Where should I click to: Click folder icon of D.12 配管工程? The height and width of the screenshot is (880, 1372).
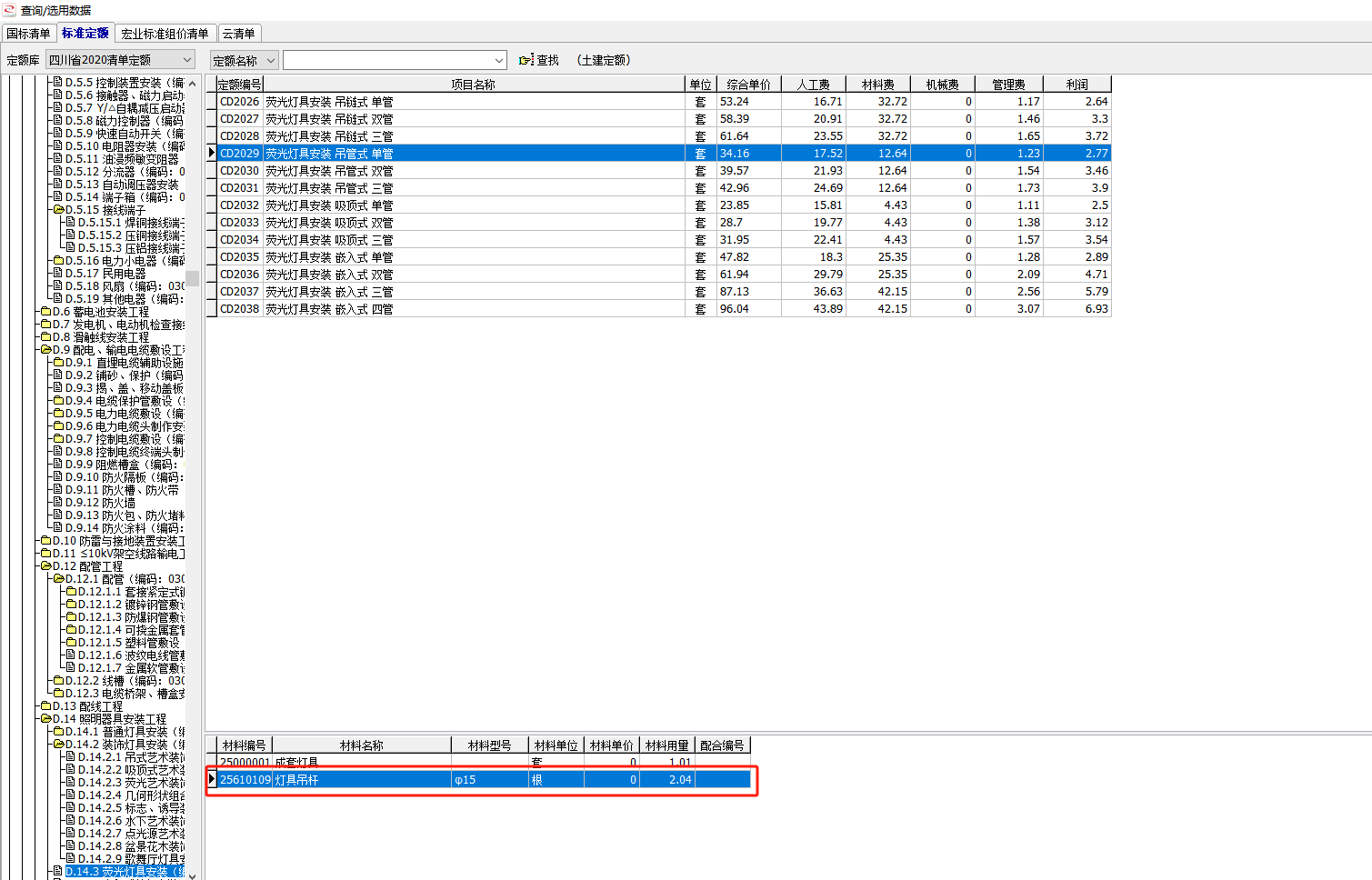click(x=45, y=565)
